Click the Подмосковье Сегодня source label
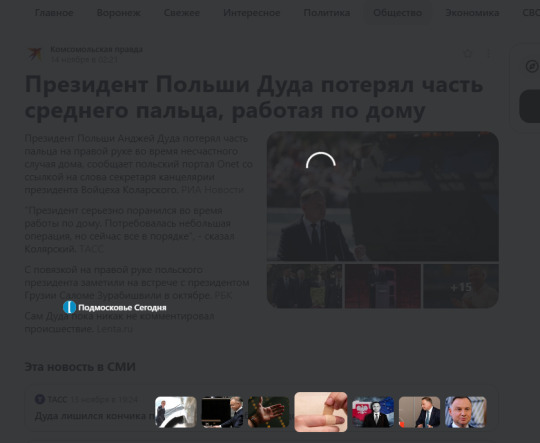Image resolution: width=540 pixels, height=443 pixels. pos(122,308)
